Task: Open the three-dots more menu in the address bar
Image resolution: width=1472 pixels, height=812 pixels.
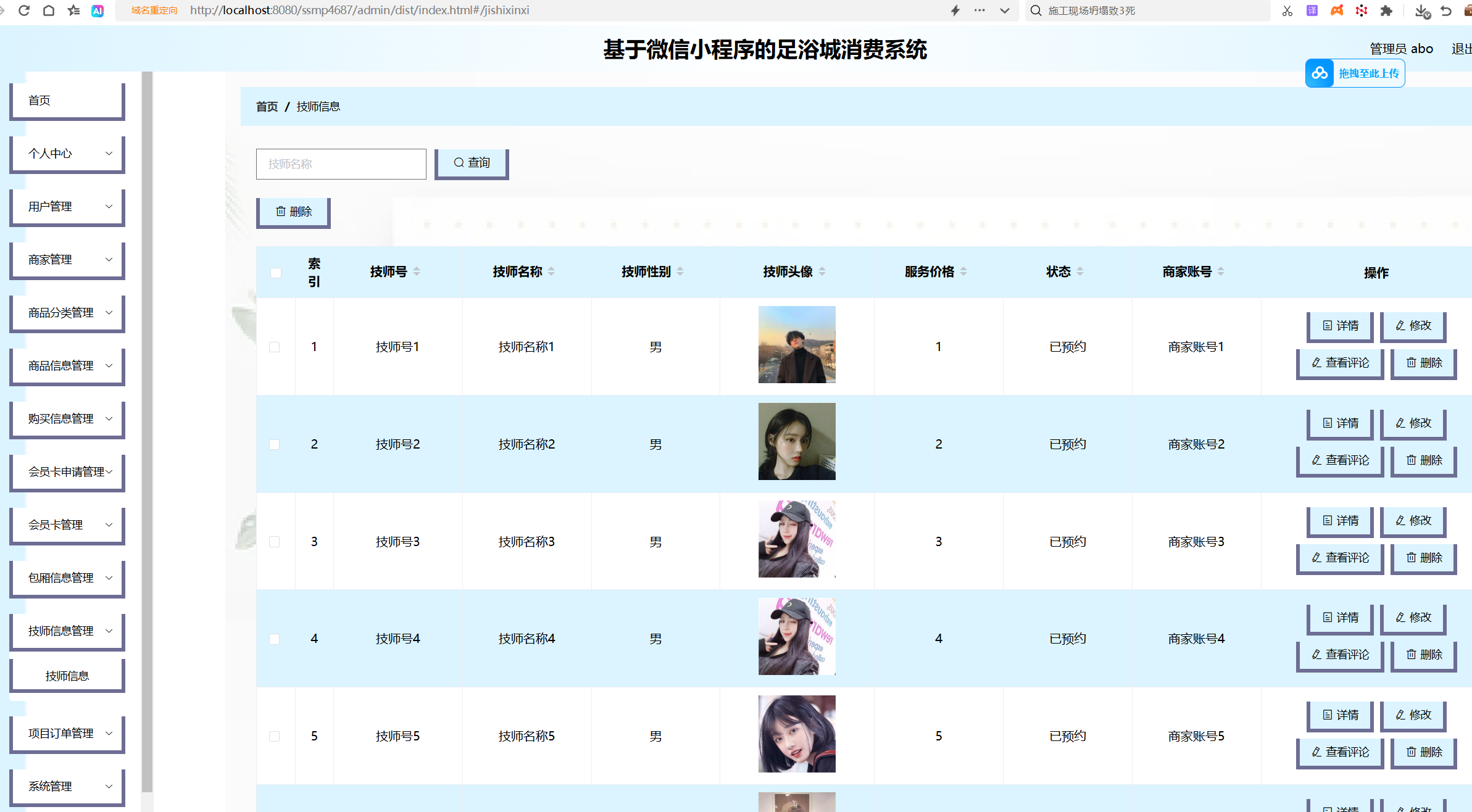Action: click(979, 10)
